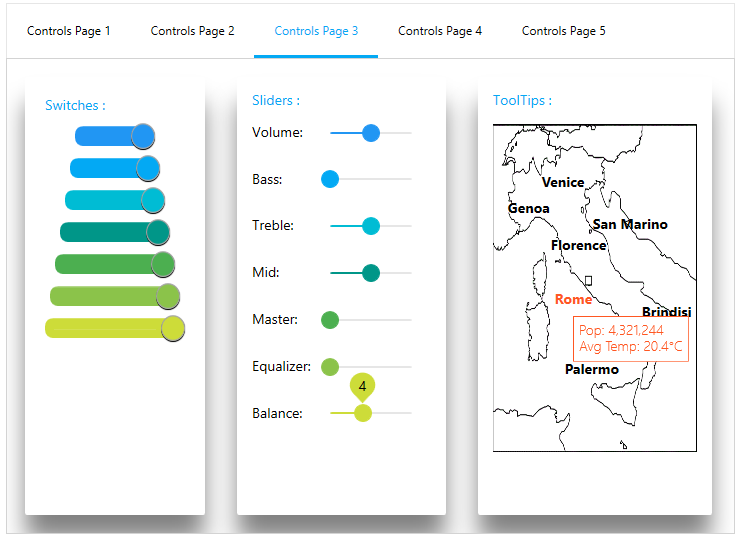Toggle the widest light green switch
Viewport: 739px width, 536px height.
point(115,296)
